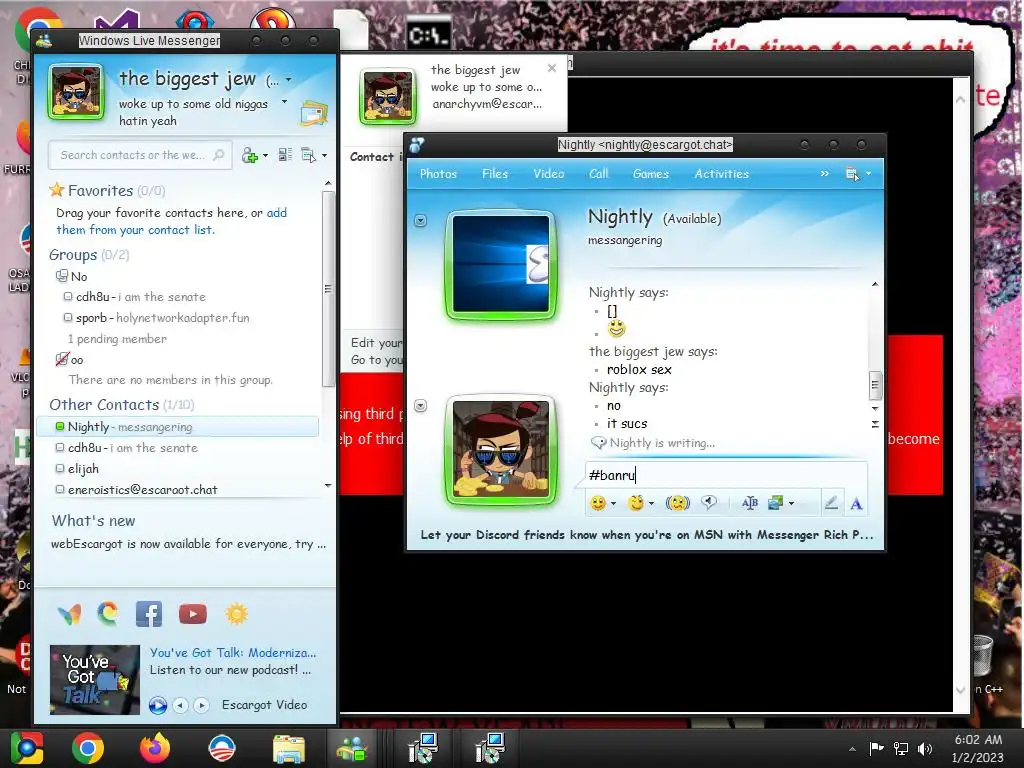Open the smiley emoticon picker in chat
The height and width of the screenshot is (768, 1024).
click(598, 503)
